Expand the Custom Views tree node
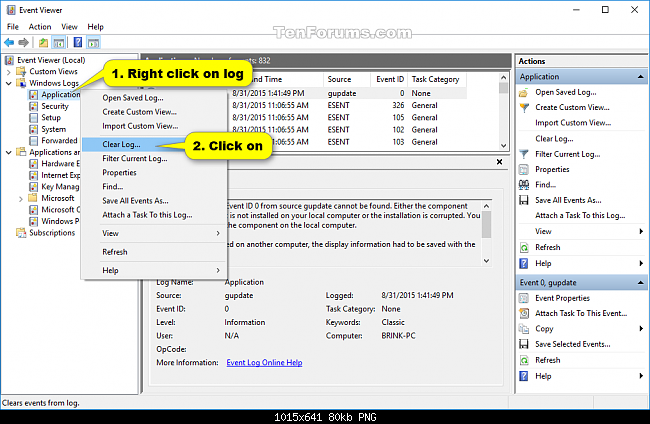650x424 pixels. coord(9,71)
